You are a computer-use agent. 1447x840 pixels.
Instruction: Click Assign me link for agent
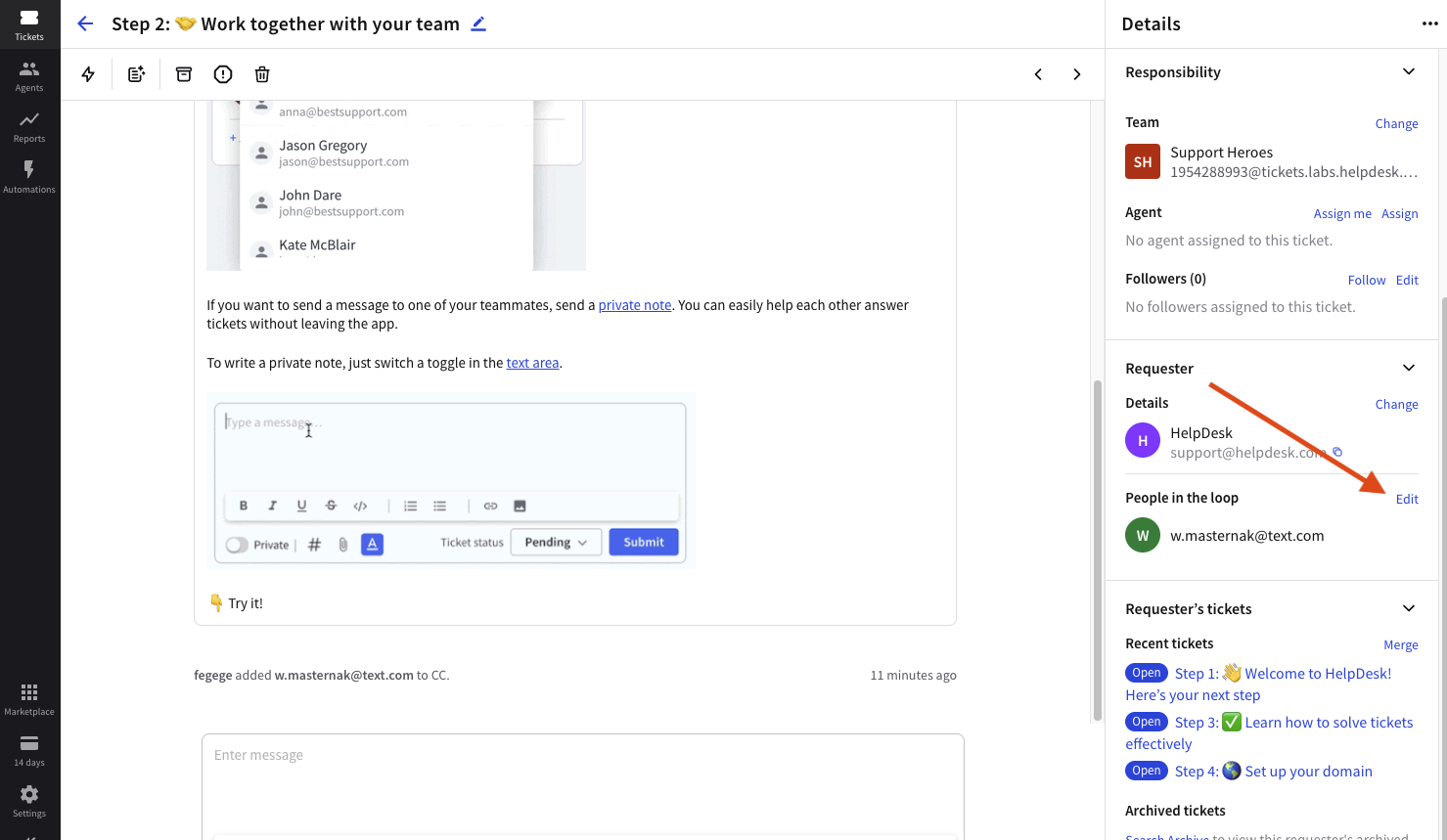click(x=1341, y=214)
